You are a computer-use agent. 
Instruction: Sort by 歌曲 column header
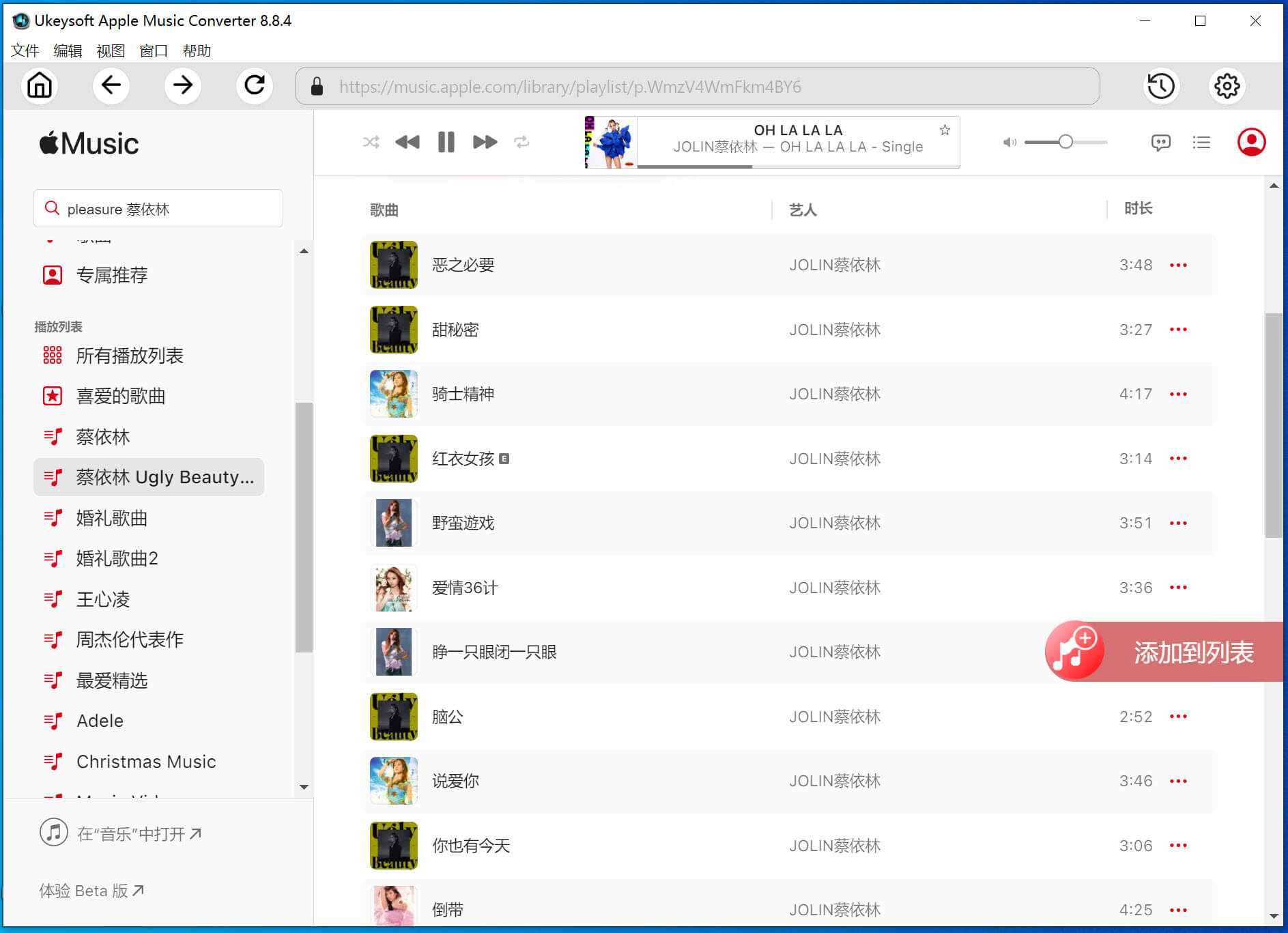(x=384, y=210)
